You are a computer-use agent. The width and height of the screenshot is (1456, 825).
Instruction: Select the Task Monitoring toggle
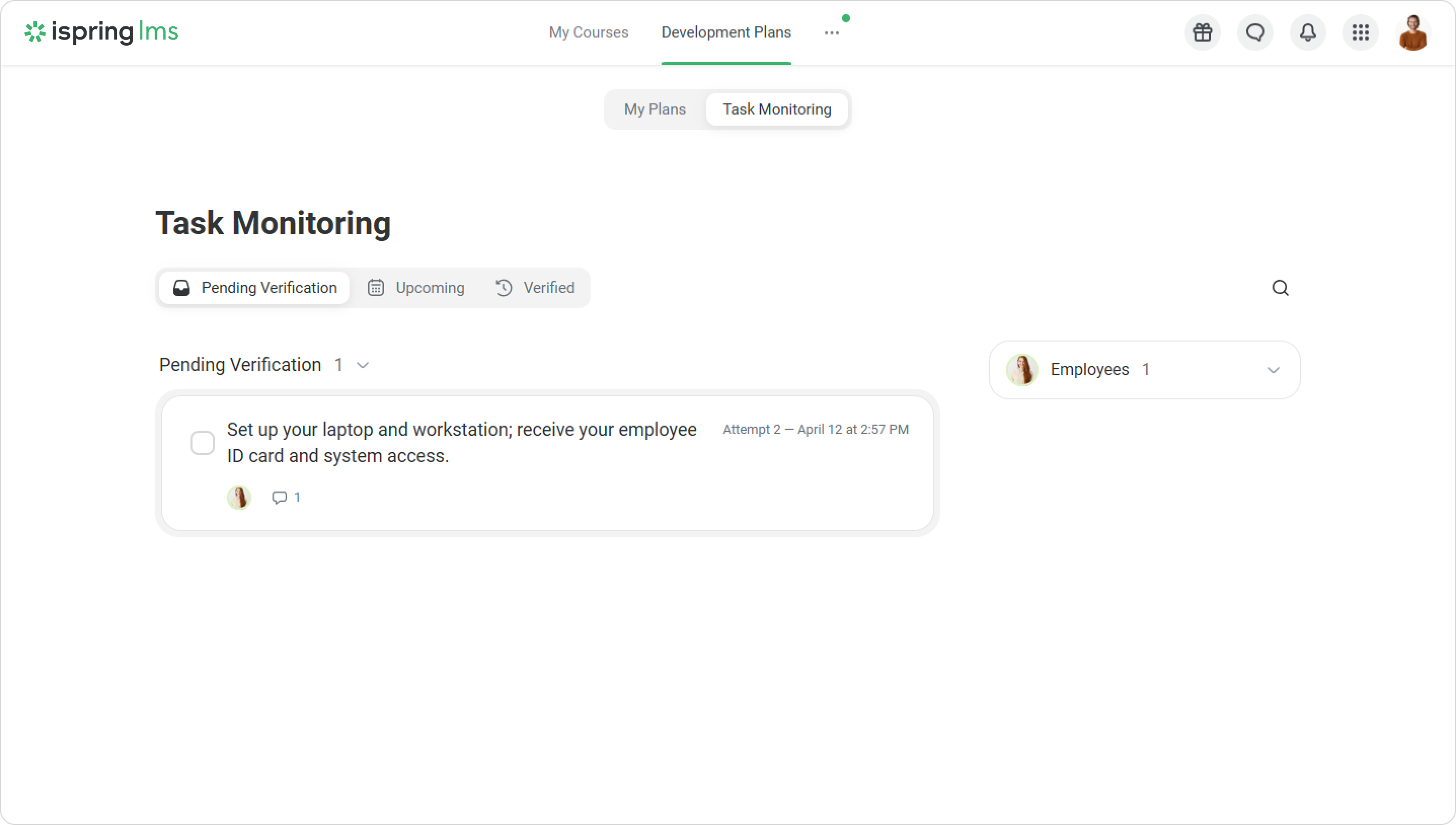click(777, 109)
